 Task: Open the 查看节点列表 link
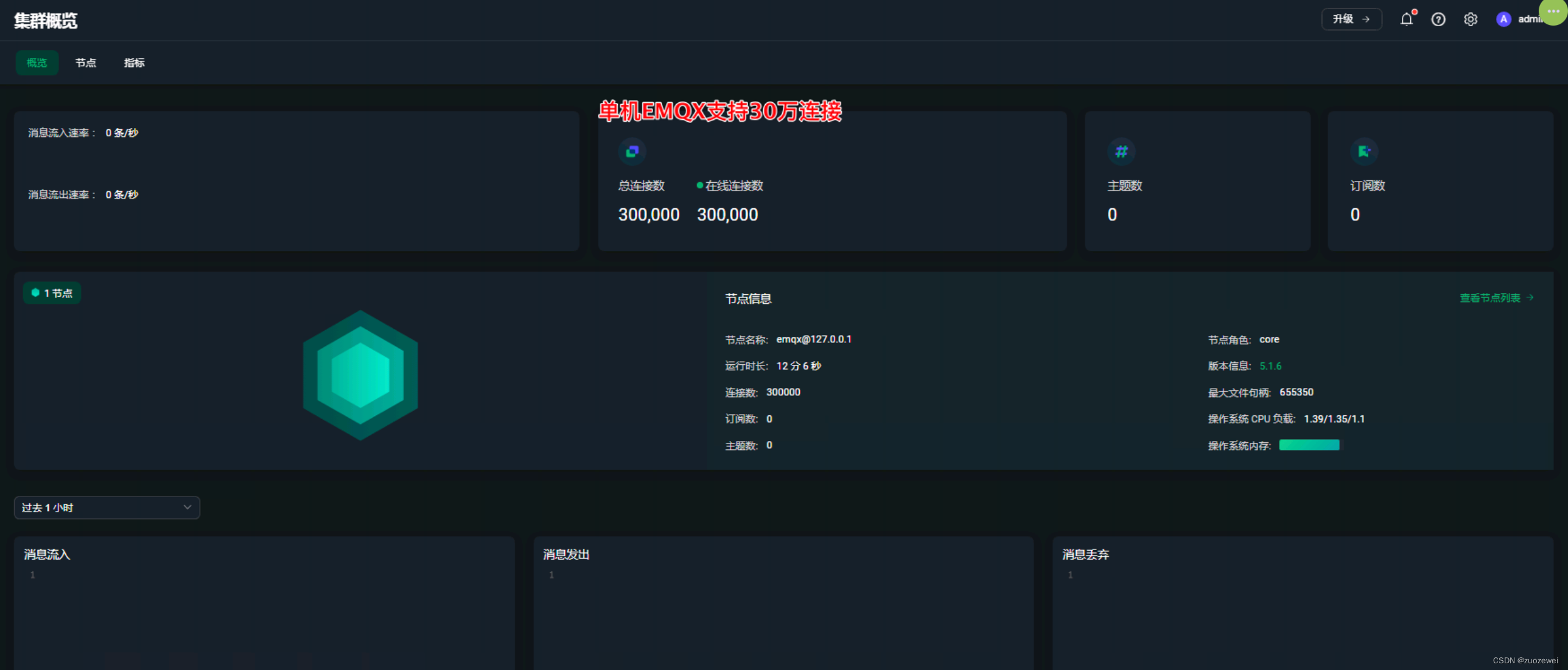pos(1496,298)
